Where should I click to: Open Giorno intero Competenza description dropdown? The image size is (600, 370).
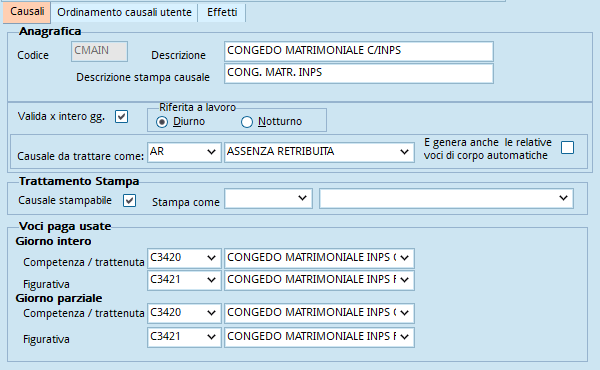(319, 258)
